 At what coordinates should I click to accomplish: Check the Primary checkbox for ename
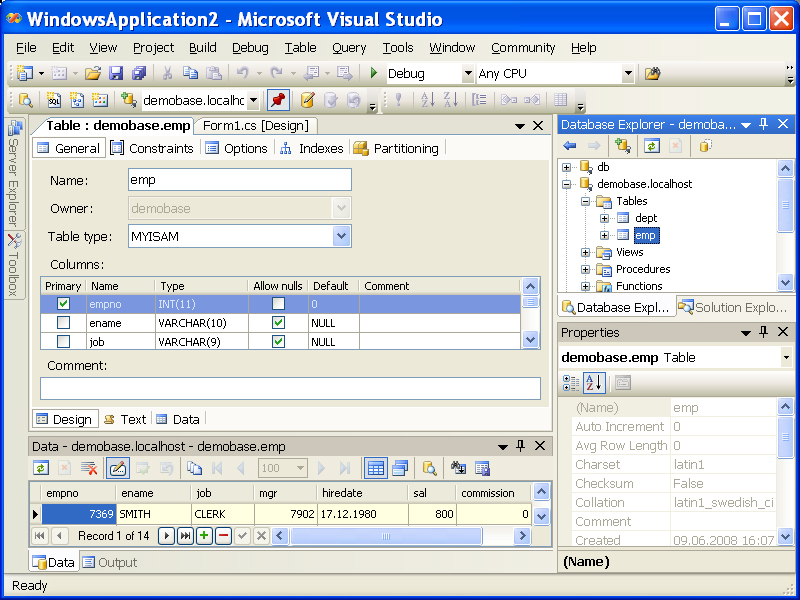click(x=63, y=323)
